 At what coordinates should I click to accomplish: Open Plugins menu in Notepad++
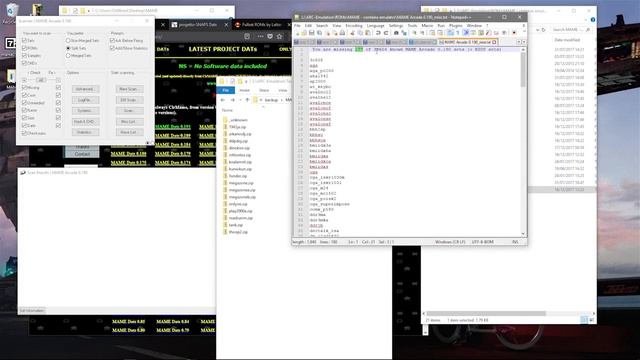coord(456,26)
